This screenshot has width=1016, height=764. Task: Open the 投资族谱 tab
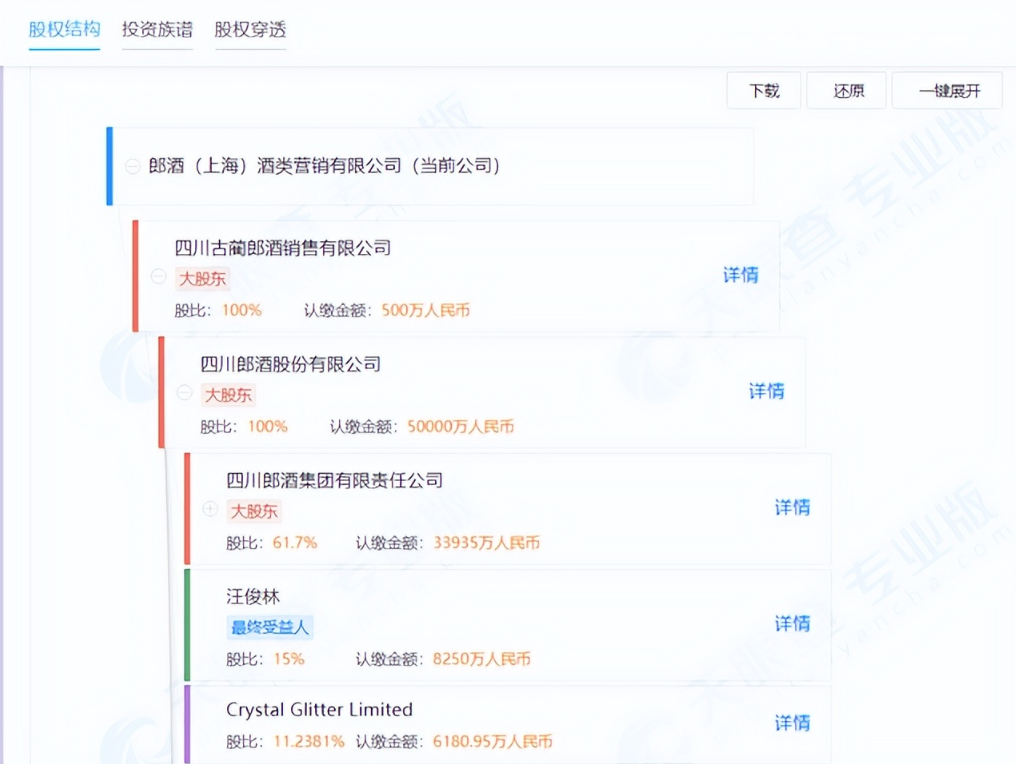[x=157, y=30]
